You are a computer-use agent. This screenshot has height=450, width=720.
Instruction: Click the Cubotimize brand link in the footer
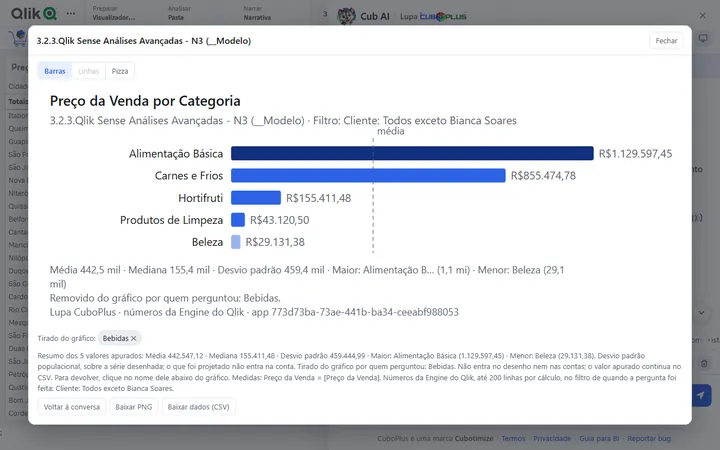pyautogui.click(x=474, y=439)
